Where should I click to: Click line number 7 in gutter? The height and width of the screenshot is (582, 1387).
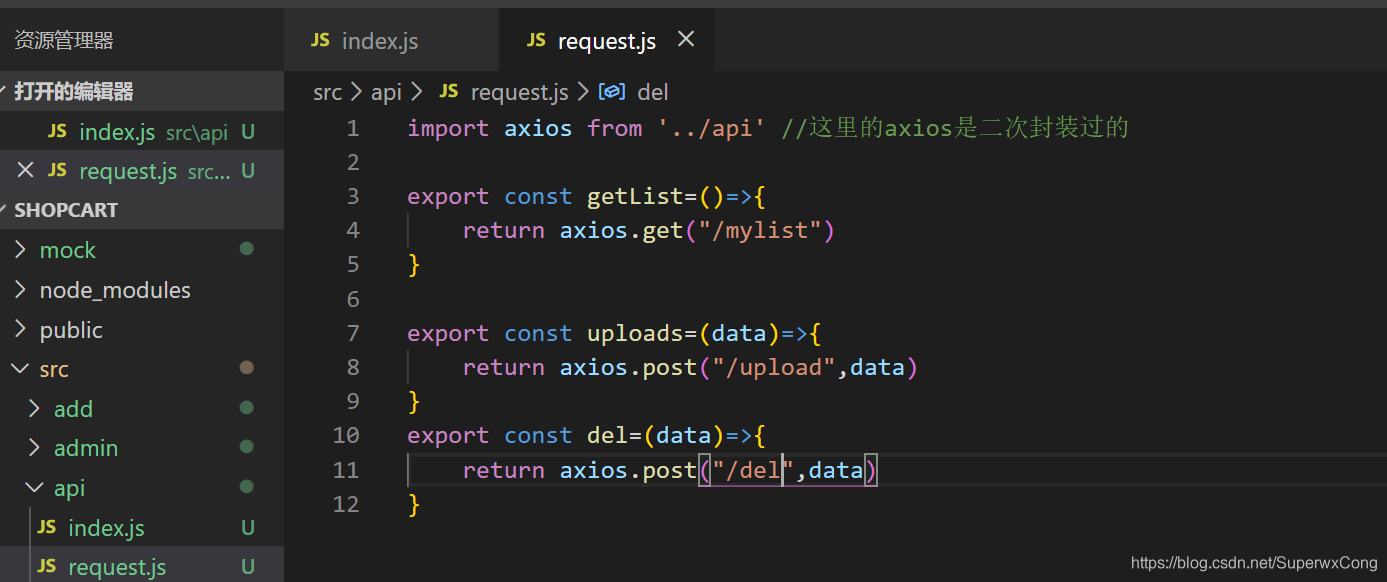352,333
